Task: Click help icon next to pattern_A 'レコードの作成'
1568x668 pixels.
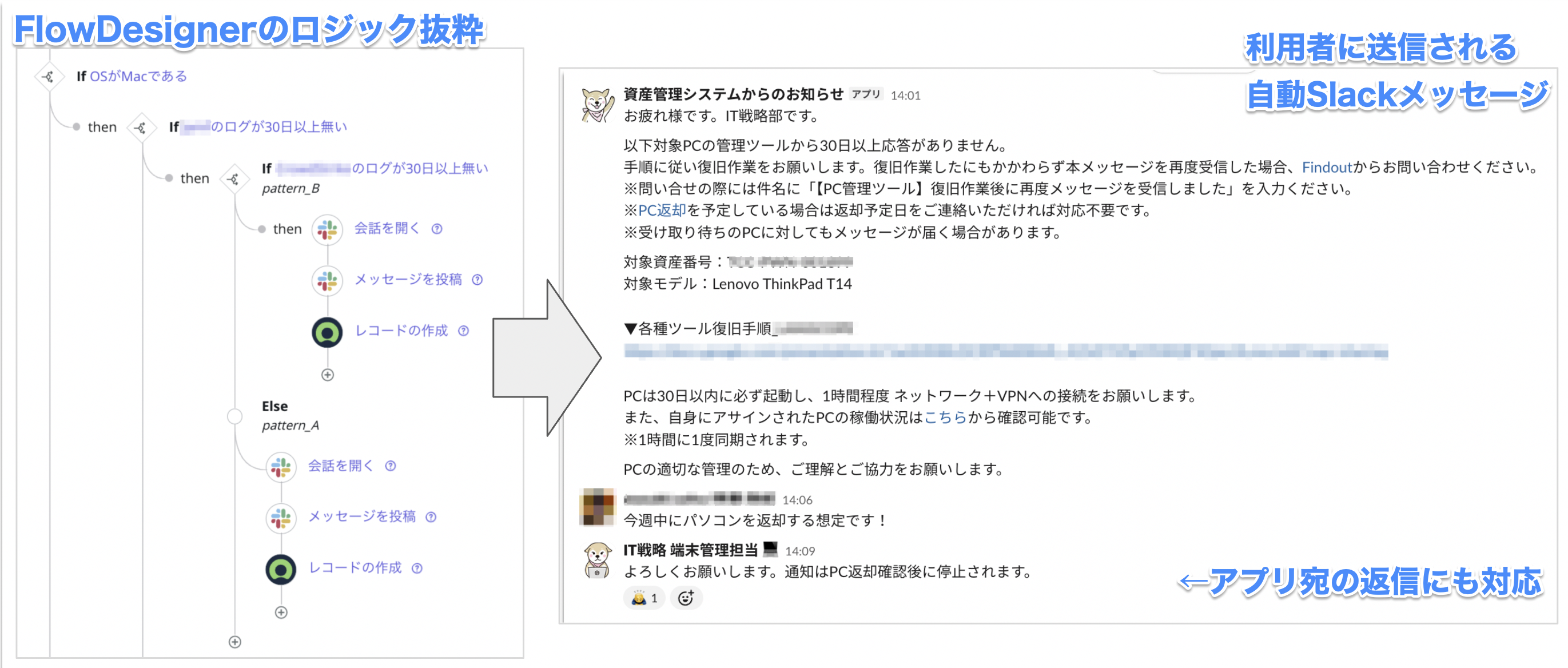Action: click(417, 568)
